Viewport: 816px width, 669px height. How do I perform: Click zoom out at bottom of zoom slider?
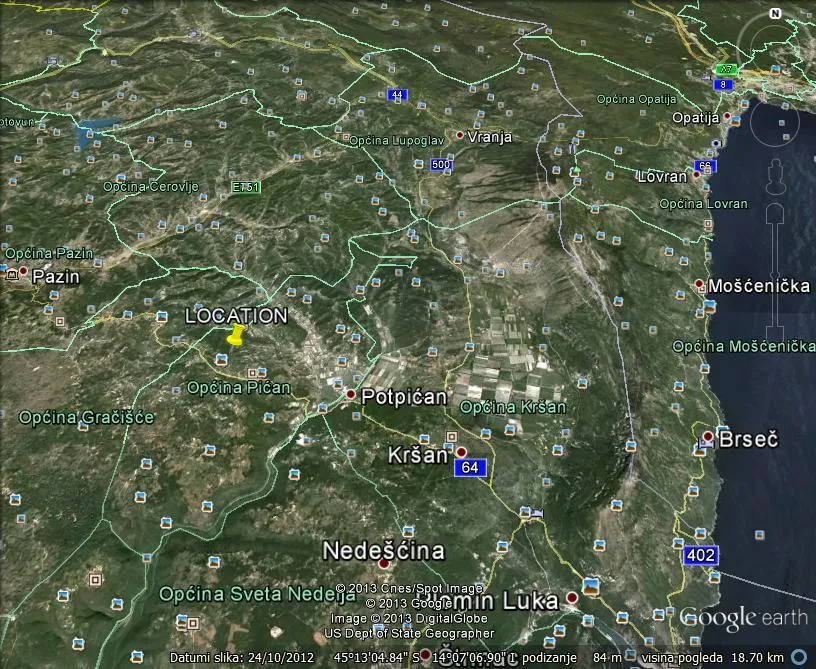[x=774, y=332]
